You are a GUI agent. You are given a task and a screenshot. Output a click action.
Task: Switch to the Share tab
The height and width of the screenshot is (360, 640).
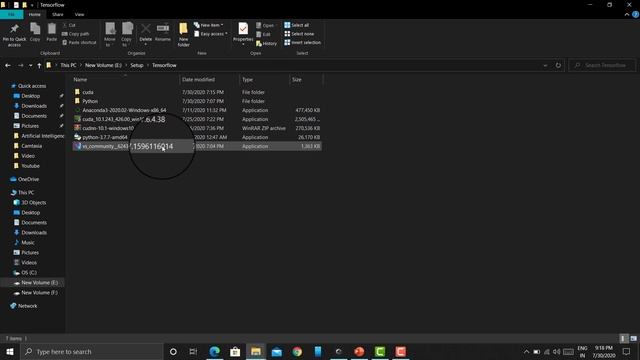tap(58, 14)
